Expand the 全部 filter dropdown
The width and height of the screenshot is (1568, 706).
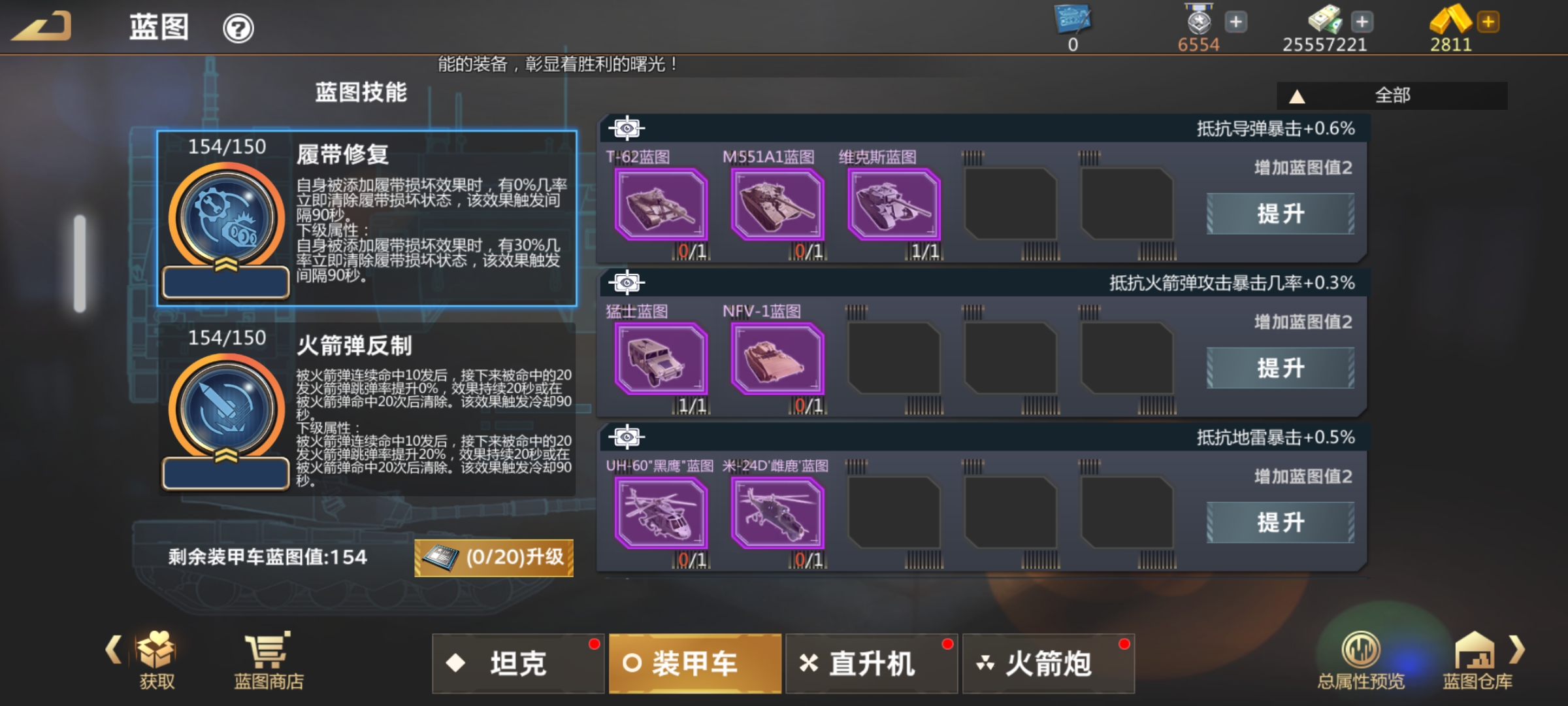1392,96
